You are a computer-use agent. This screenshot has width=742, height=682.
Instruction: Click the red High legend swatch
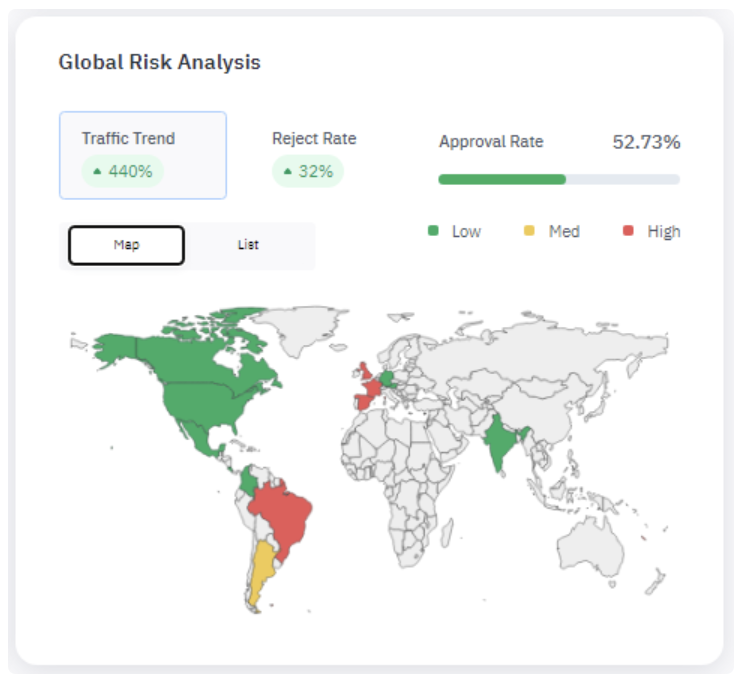tap(628, 231)
